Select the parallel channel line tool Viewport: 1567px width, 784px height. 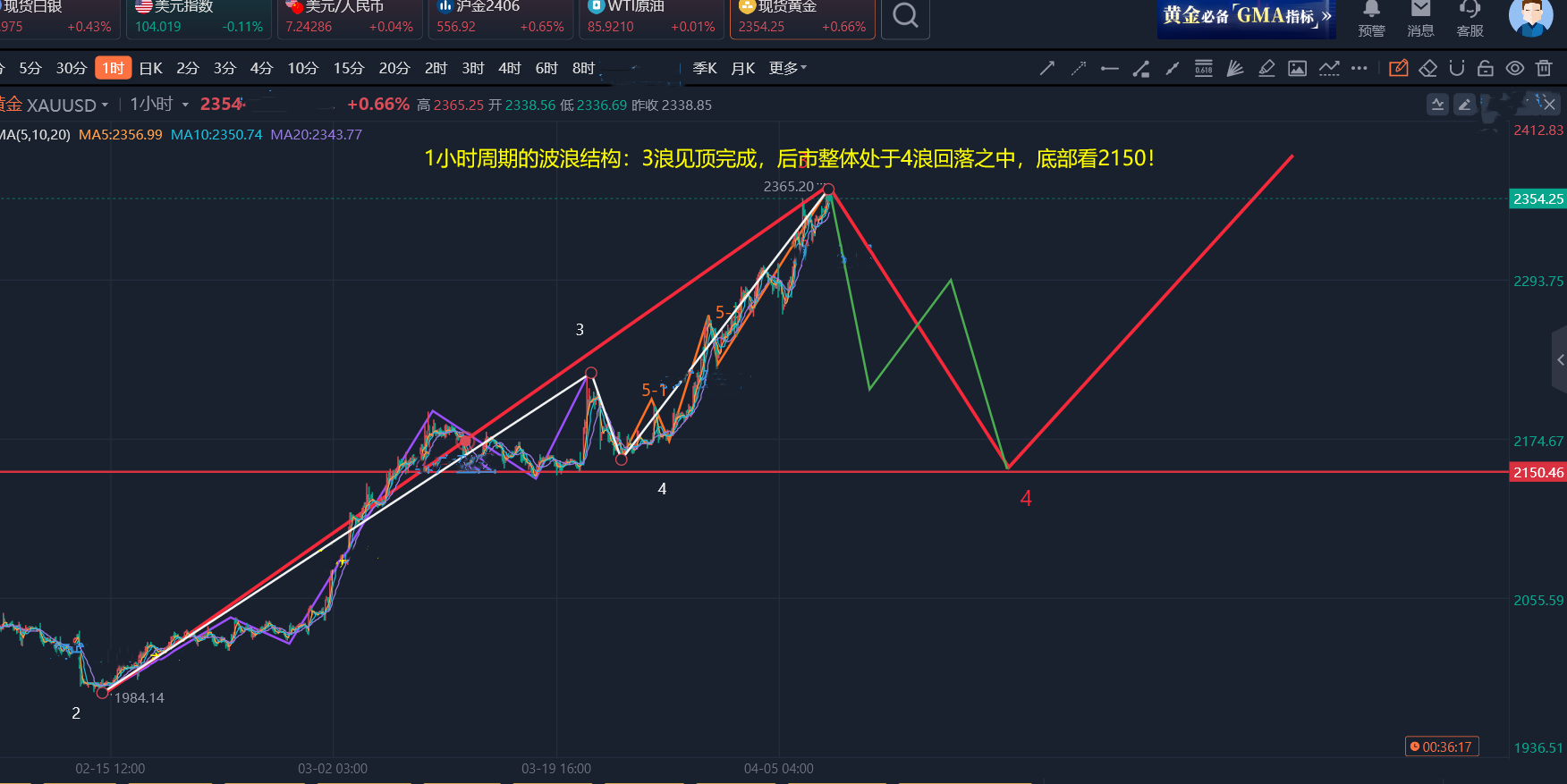click(1173, 68)
